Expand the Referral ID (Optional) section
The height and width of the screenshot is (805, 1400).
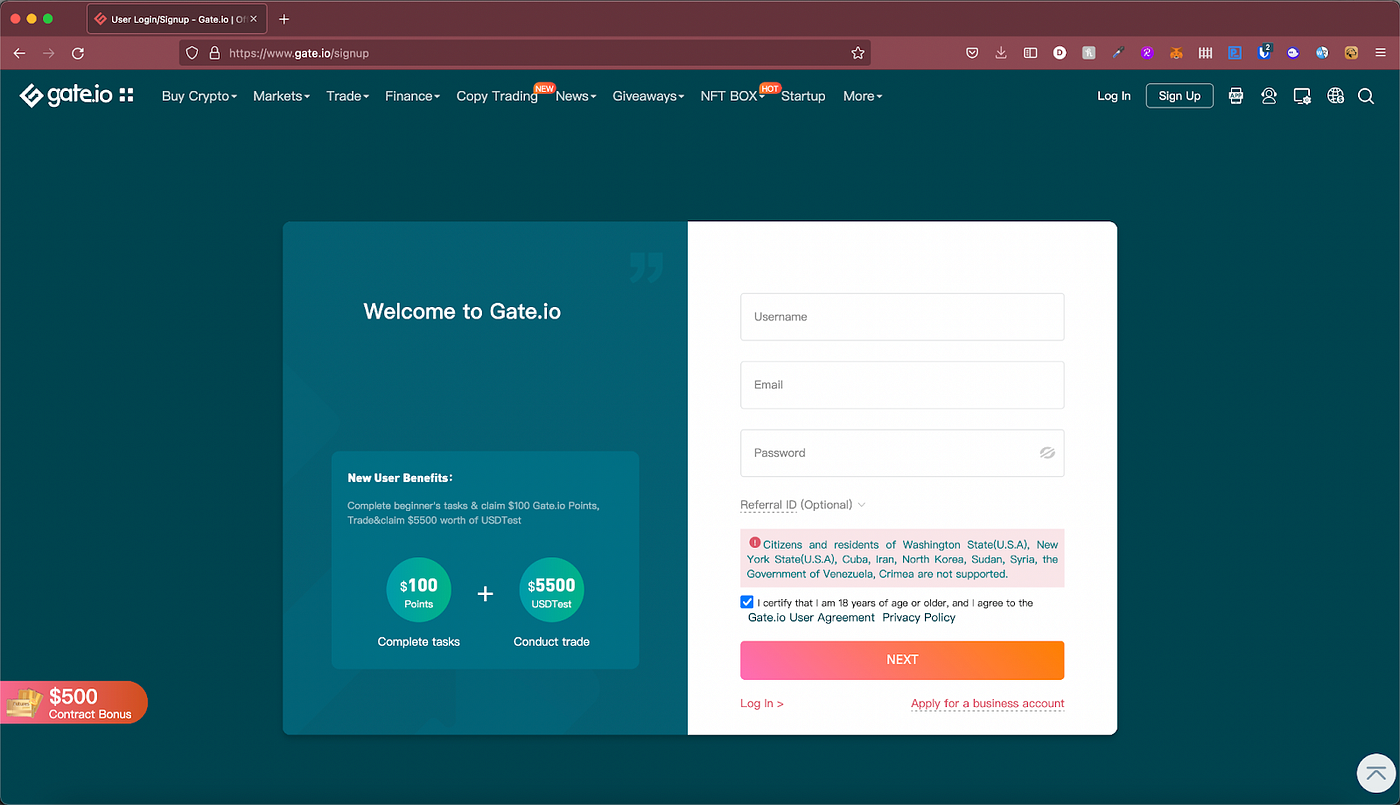[x=802, y=504]
